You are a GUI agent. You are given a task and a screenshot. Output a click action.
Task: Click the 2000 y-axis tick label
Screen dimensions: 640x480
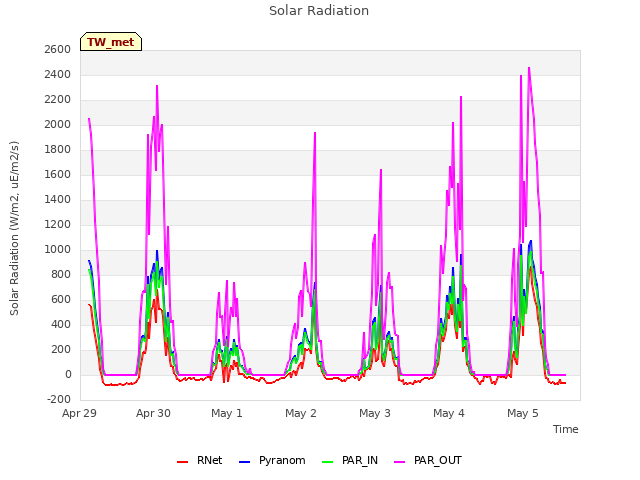[58, 124]
